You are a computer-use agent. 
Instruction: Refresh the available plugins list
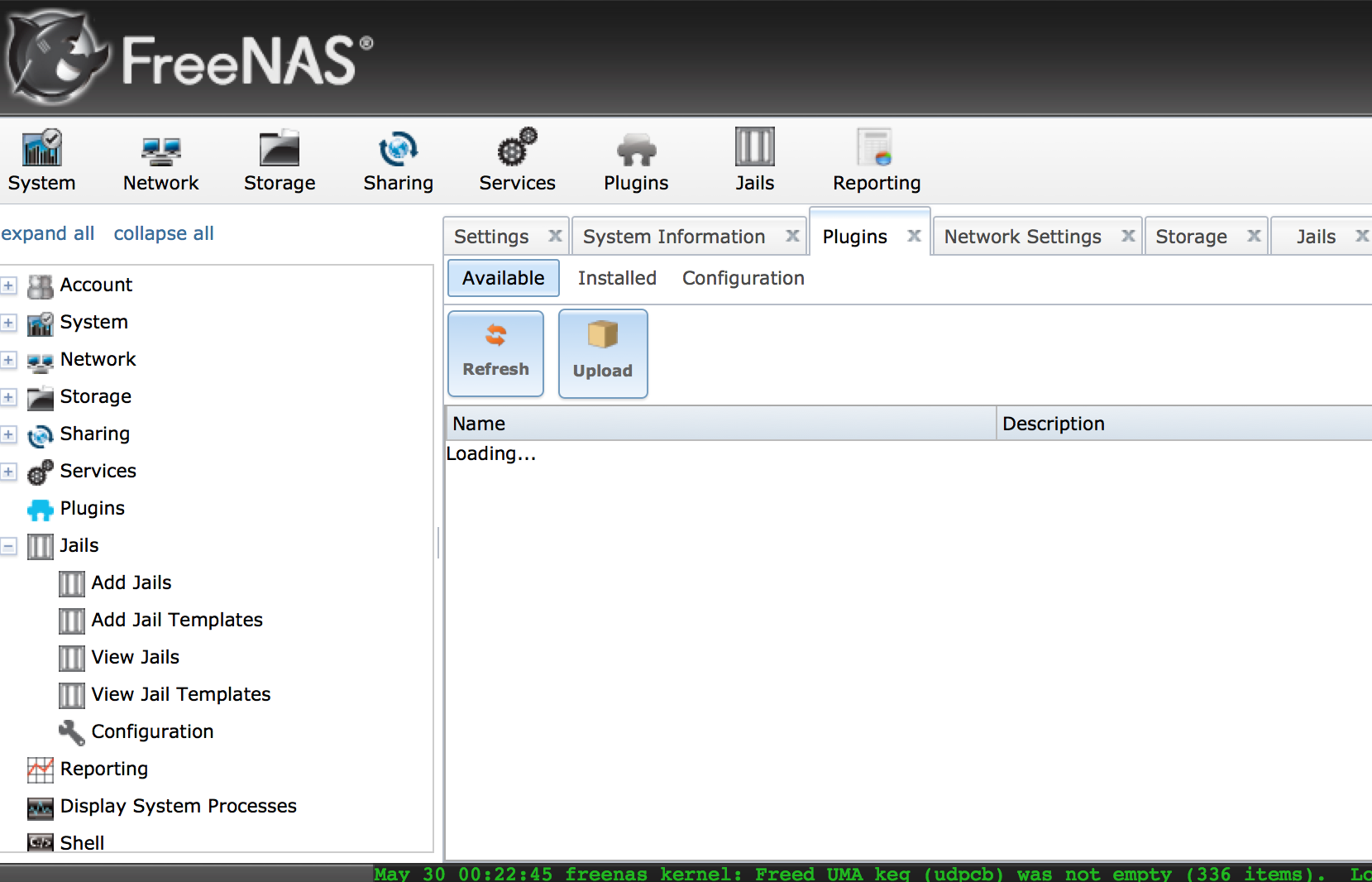(495, 353)
